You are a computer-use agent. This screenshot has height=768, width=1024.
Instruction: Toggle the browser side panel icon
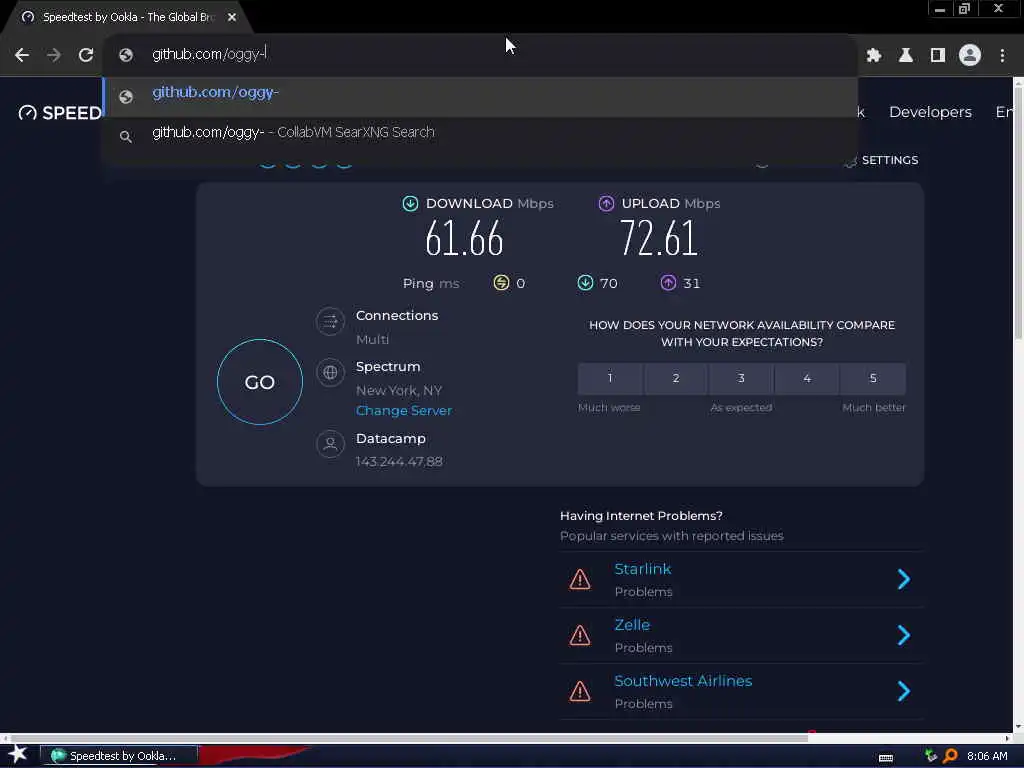click(938, 56)
